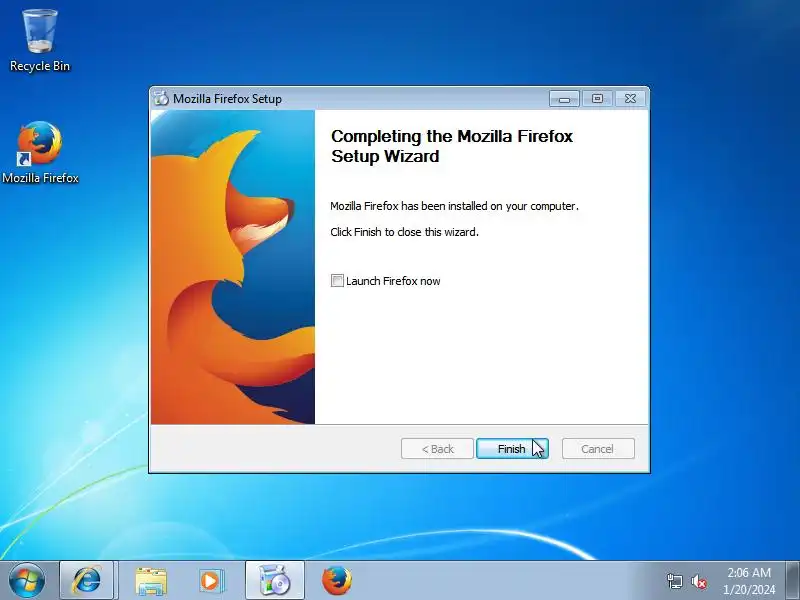This screenshot has height=600, width=800.
Task: Click the Firefox fox artwork panel
Action: point(233,267)
